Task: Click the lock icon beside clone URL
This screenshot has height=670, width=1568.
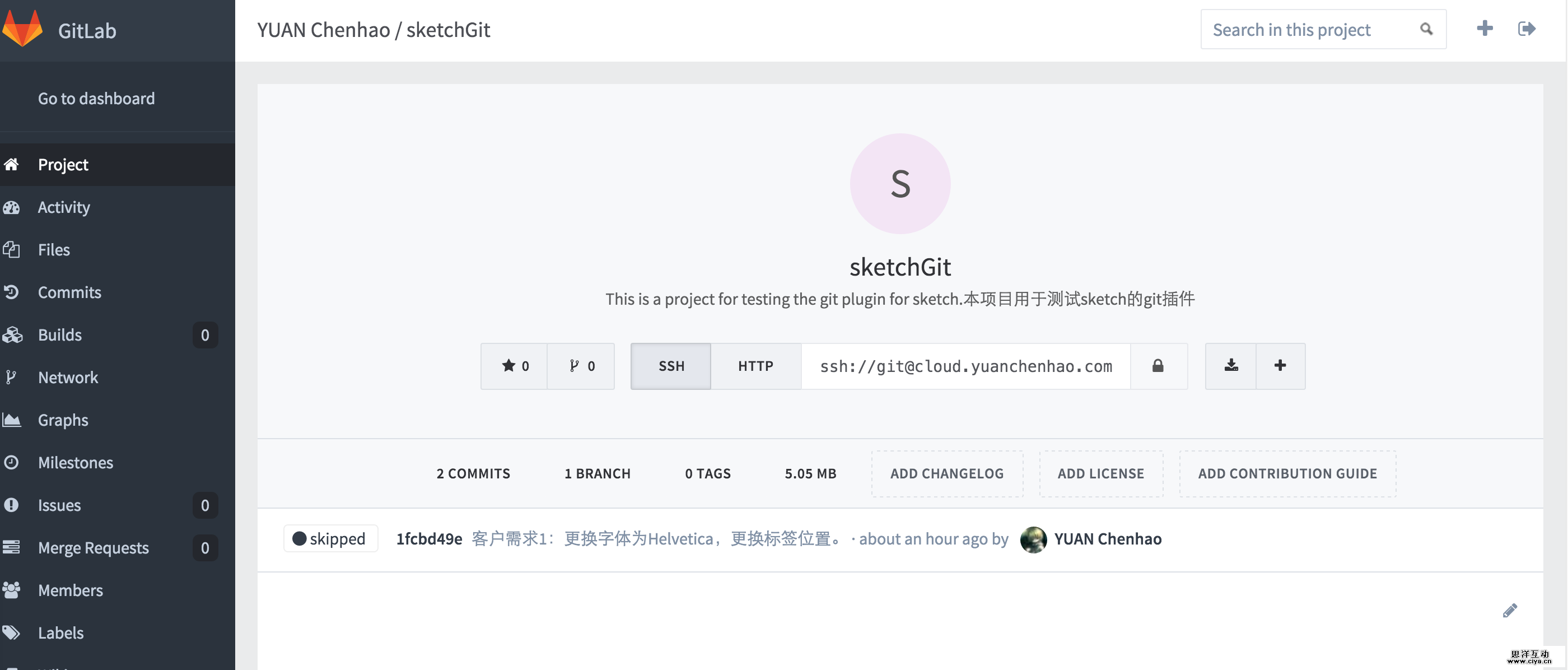Action: [x=1158, y=366]
